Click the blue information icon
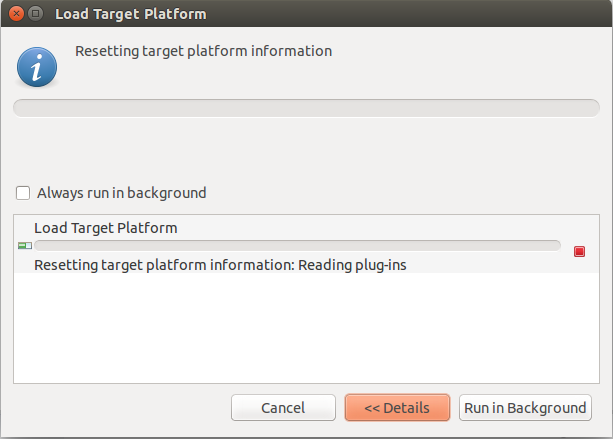The width and height of the screenshot is (613, 439). 38,67
